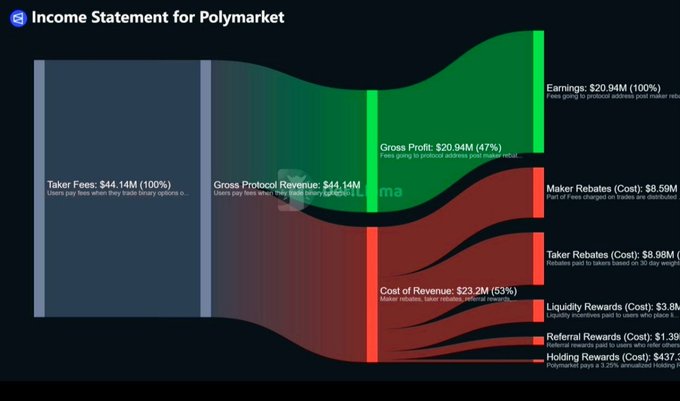Click the bright green Earnings node bar
Viewport: 680px width, 401px height.
[538, 91]
